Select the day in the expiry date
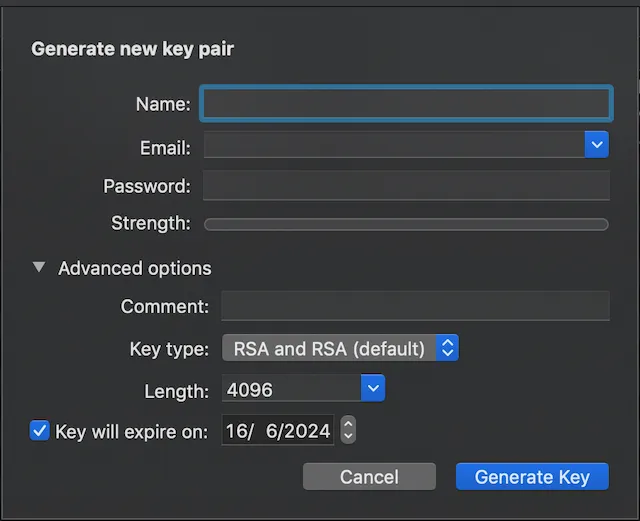The image size is (640, 521). (x=237, y=432)
